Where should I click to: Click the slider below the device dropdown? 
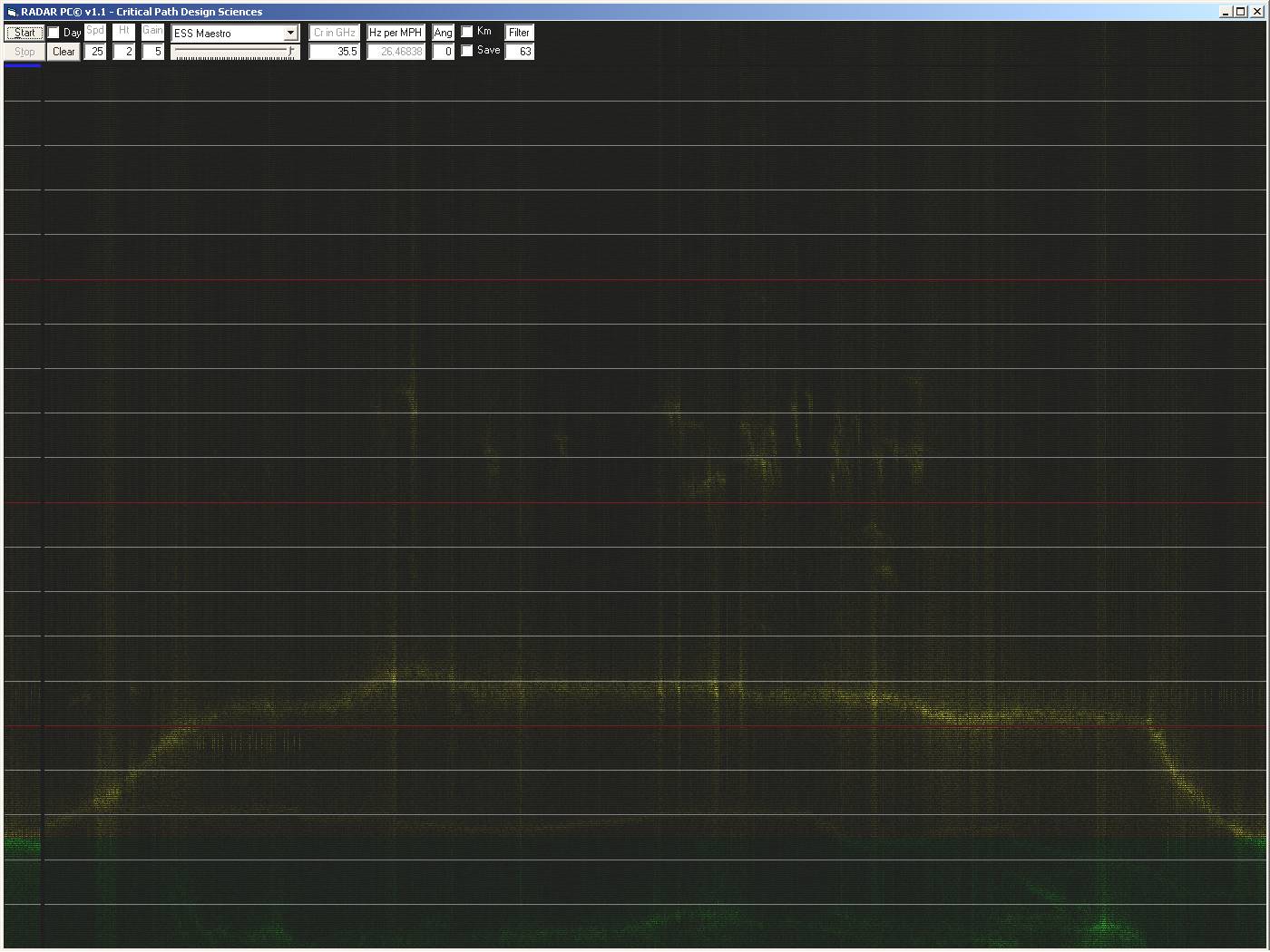pos(235,53)
